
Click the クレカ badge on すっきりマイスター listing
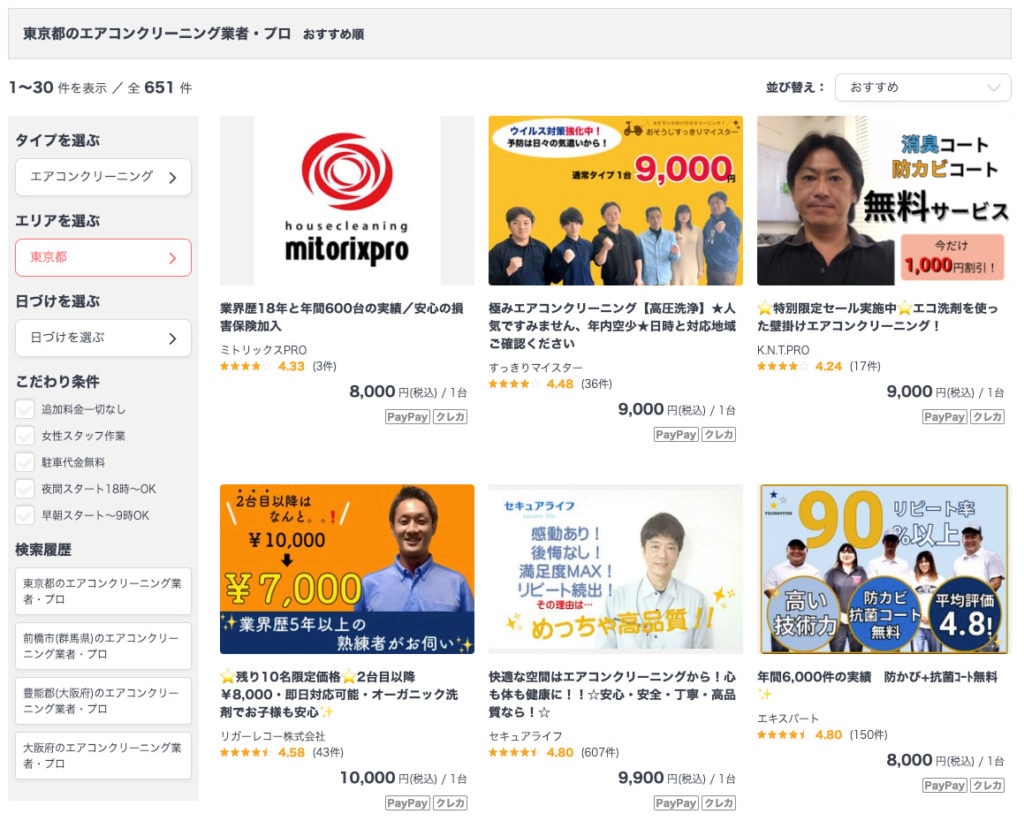(718, 434)
